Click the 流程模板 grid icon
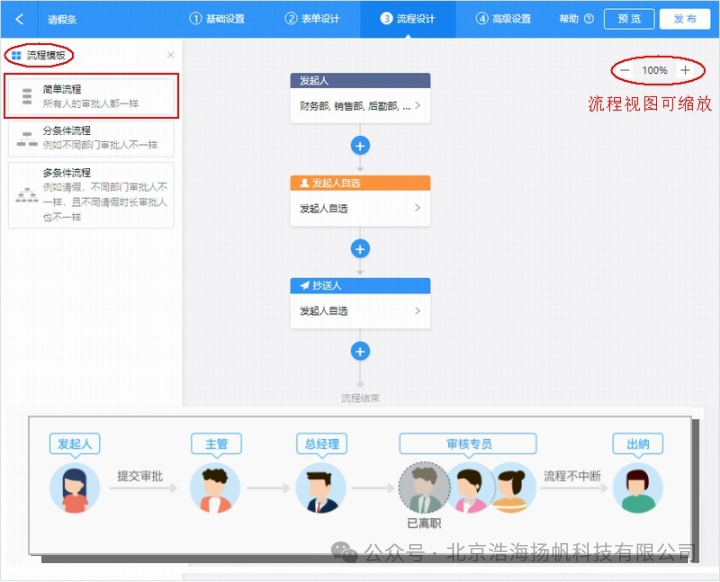The image size is (720, 582). click(17, 56)
